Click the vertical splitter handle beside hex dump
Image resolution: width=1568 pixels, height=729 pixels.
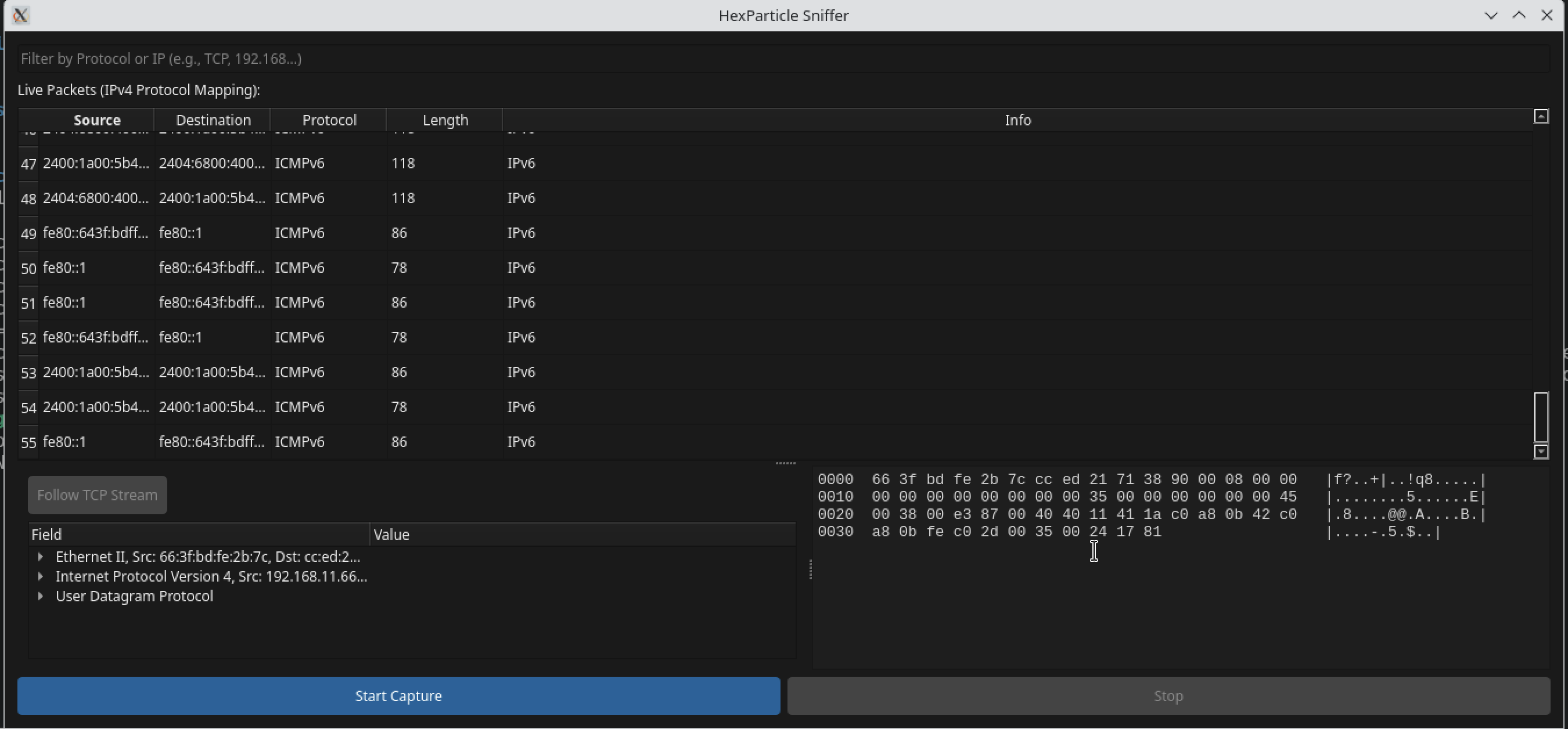click(810, 569)
